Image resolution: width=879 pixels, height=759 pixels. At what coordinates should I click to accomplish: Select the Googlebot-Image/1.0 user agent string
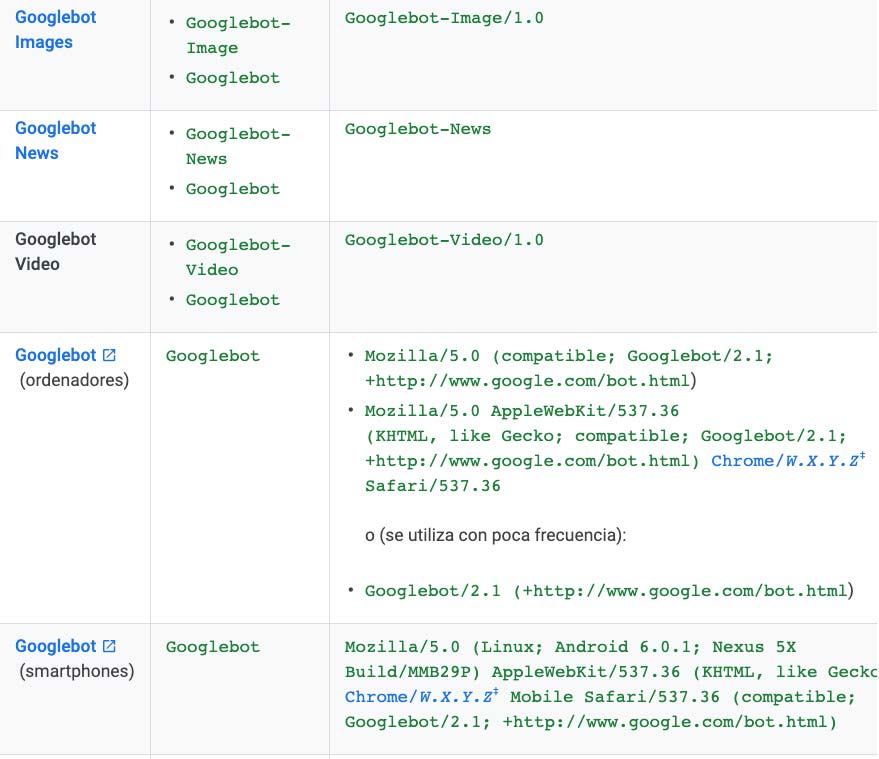point(442,18)
